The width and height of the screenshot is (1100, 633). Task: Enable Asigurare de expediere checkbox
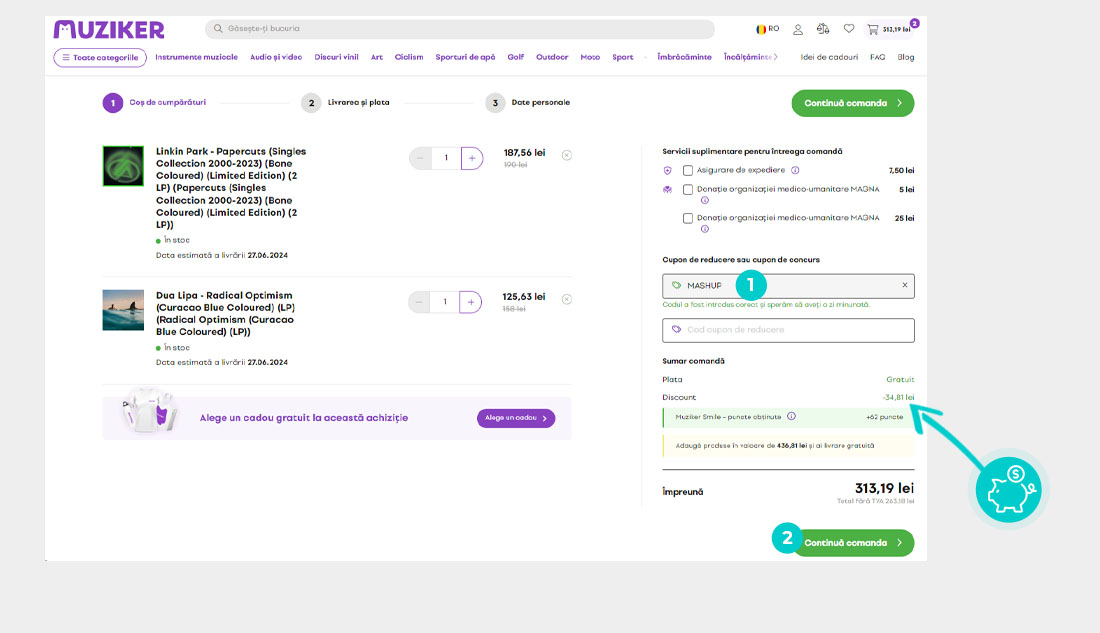coord(688,171)
